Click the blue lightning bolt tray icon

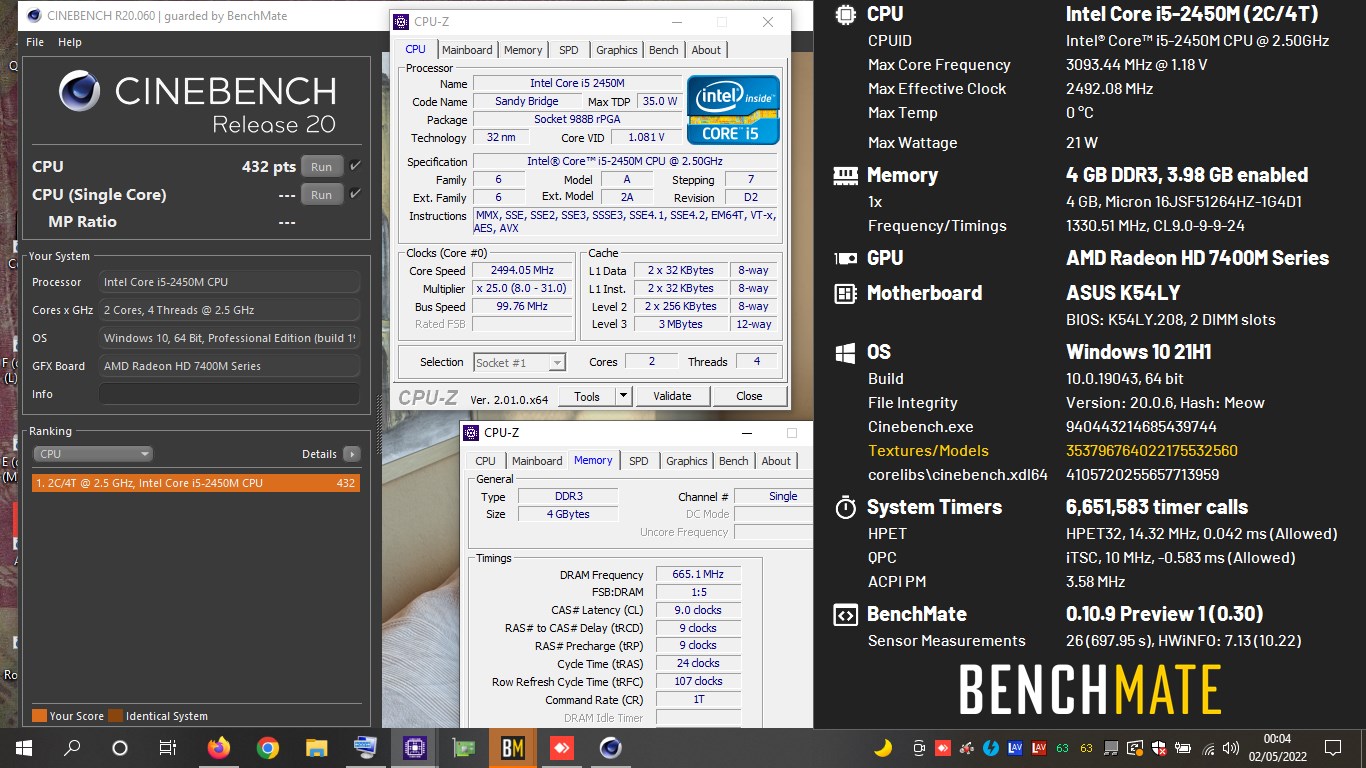point(991,747)
